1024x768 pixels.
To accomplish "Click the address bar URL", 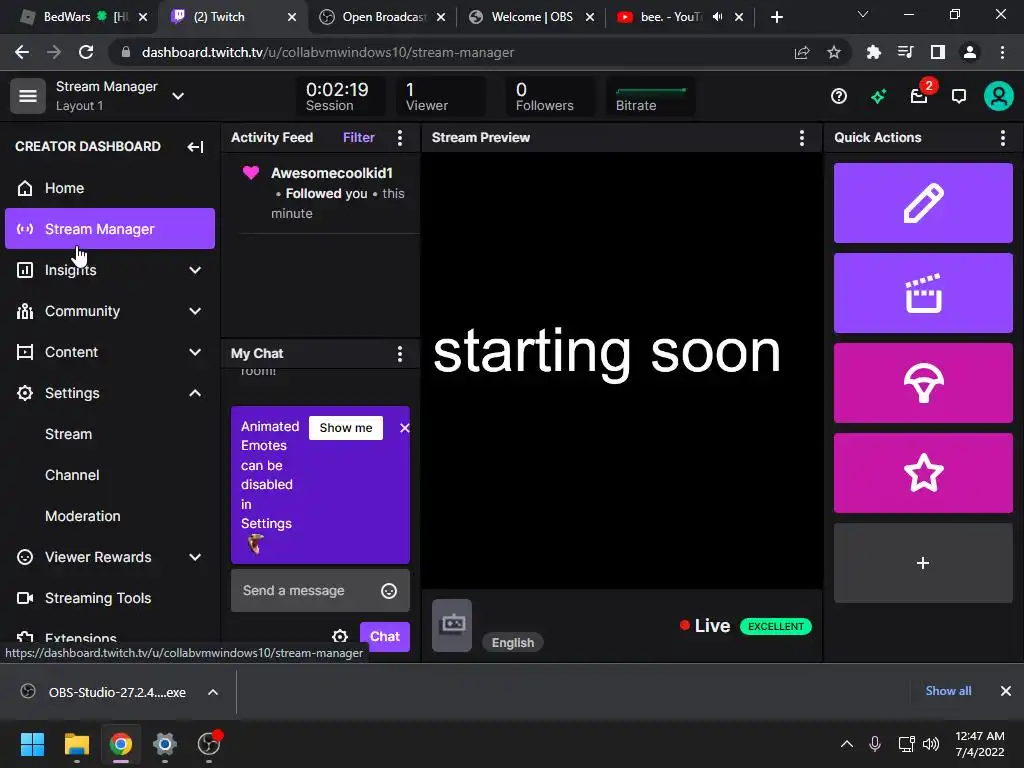I will [328, 52].
